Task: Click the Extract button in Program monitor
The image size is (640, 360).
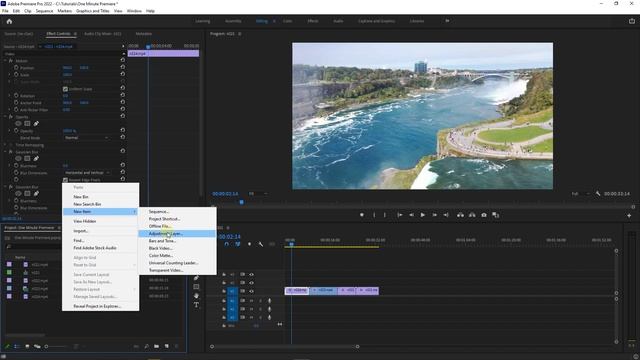Action: click(x=472, y=215)
